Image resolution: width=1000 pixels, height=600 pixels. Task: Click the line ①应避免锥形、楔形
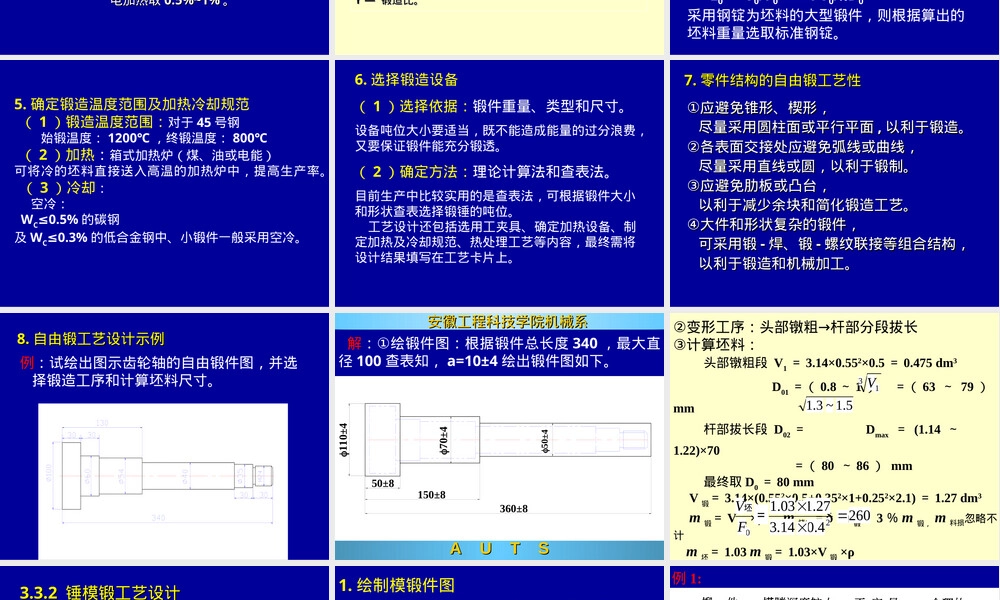click(758, 108)
